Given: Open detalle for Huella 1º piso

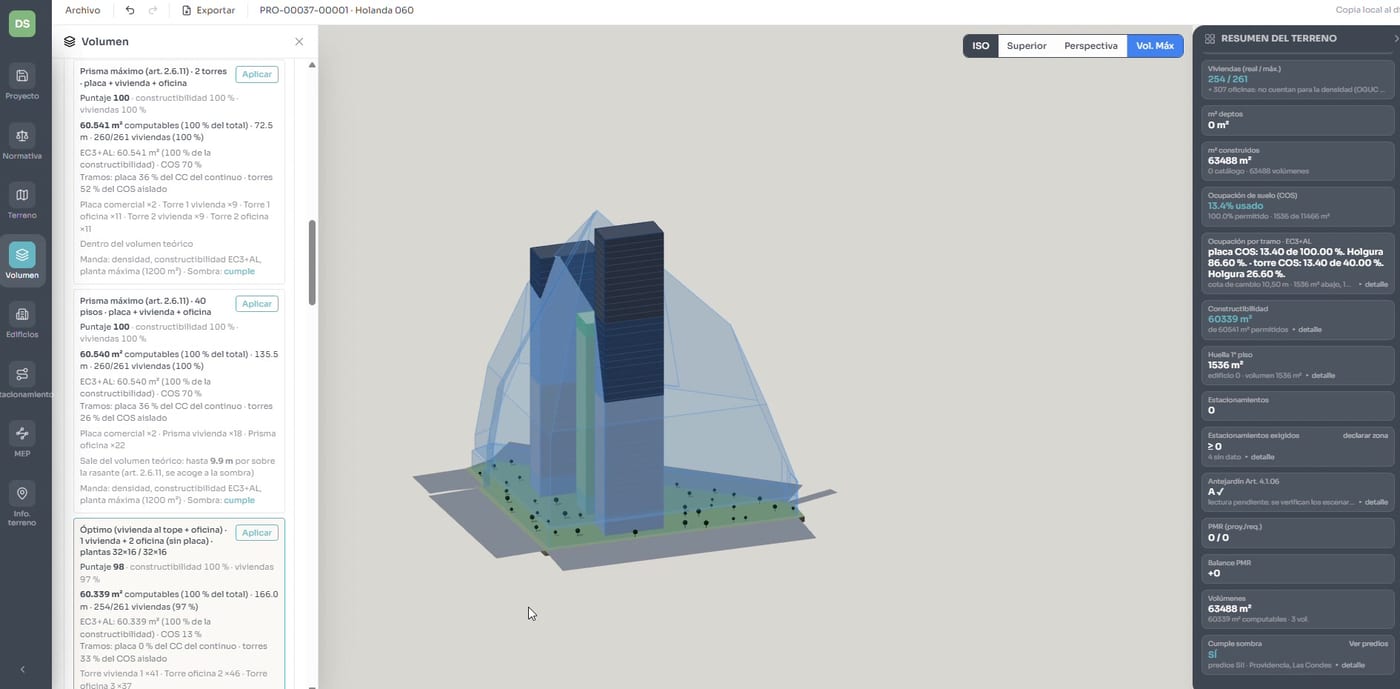Looking at the screenshot, I should [1323, 375].
